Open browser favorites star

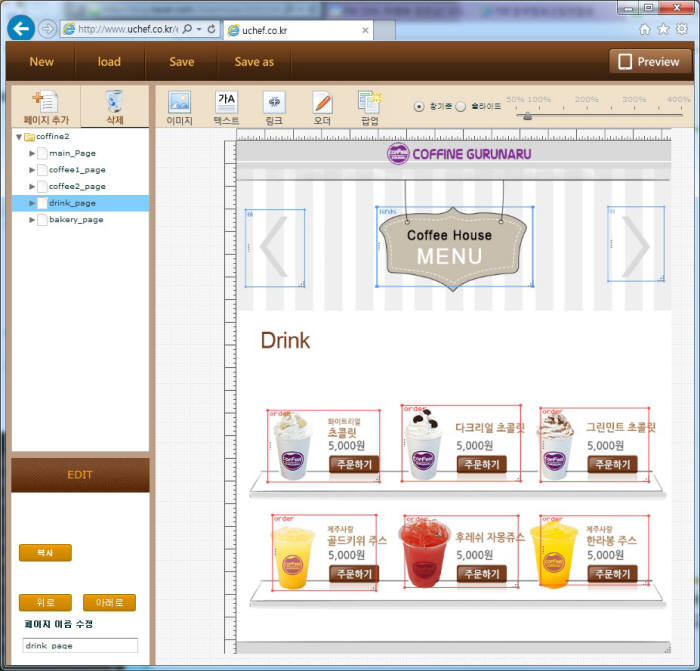(x=663, y=29)
